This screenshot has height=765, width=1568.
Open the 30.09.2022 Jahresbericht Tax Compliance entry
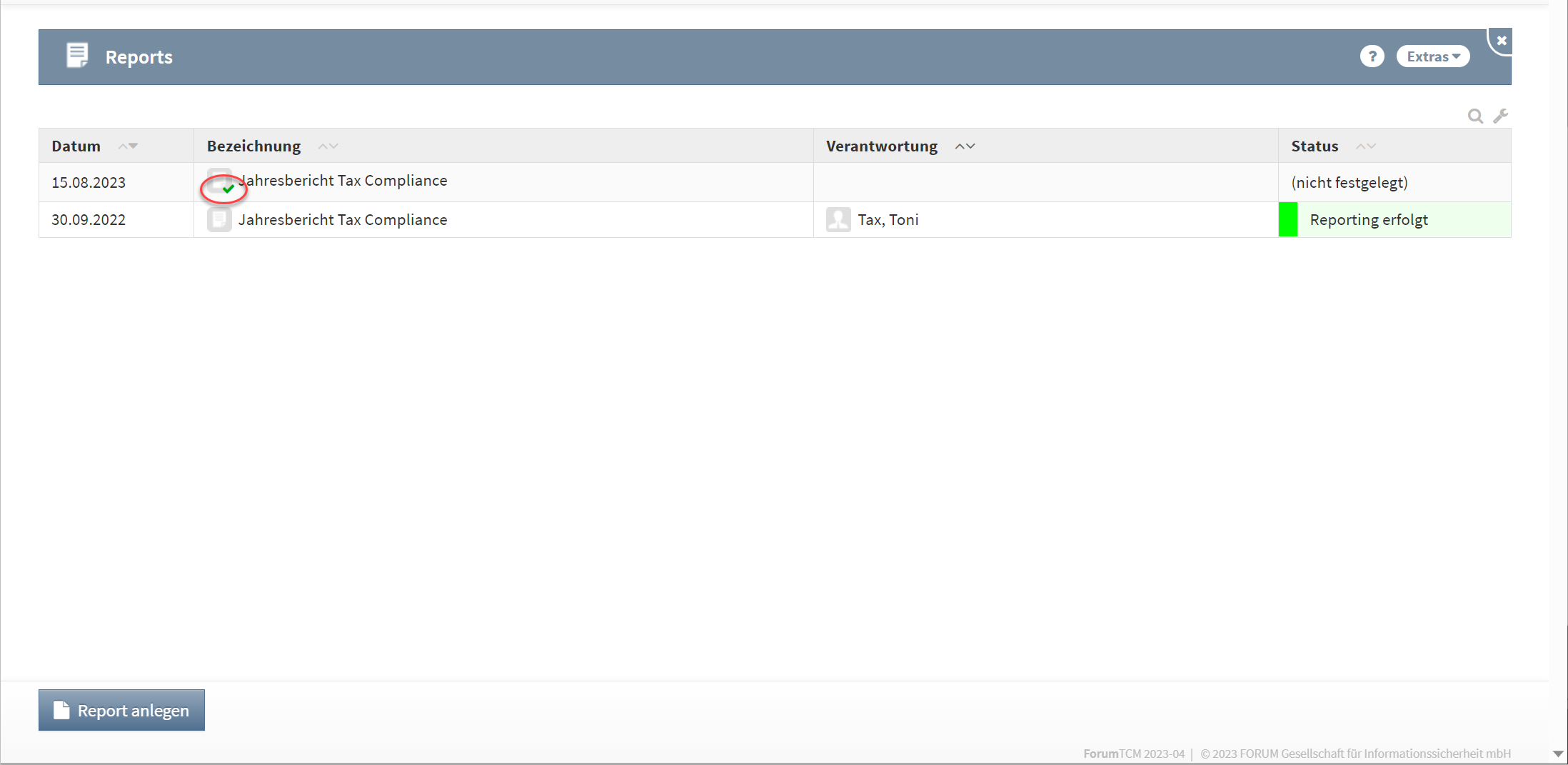tap(343, 220)
